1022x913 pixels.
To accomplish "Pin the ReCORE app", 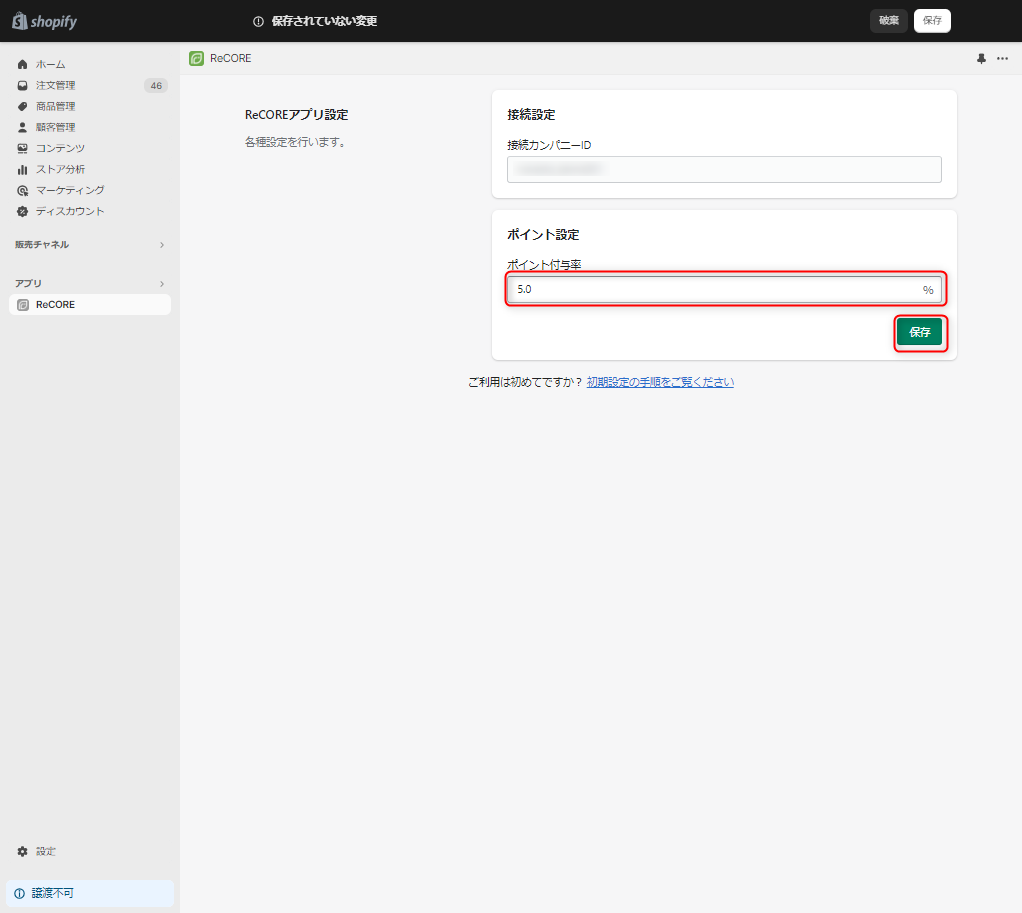I will 981,59.
